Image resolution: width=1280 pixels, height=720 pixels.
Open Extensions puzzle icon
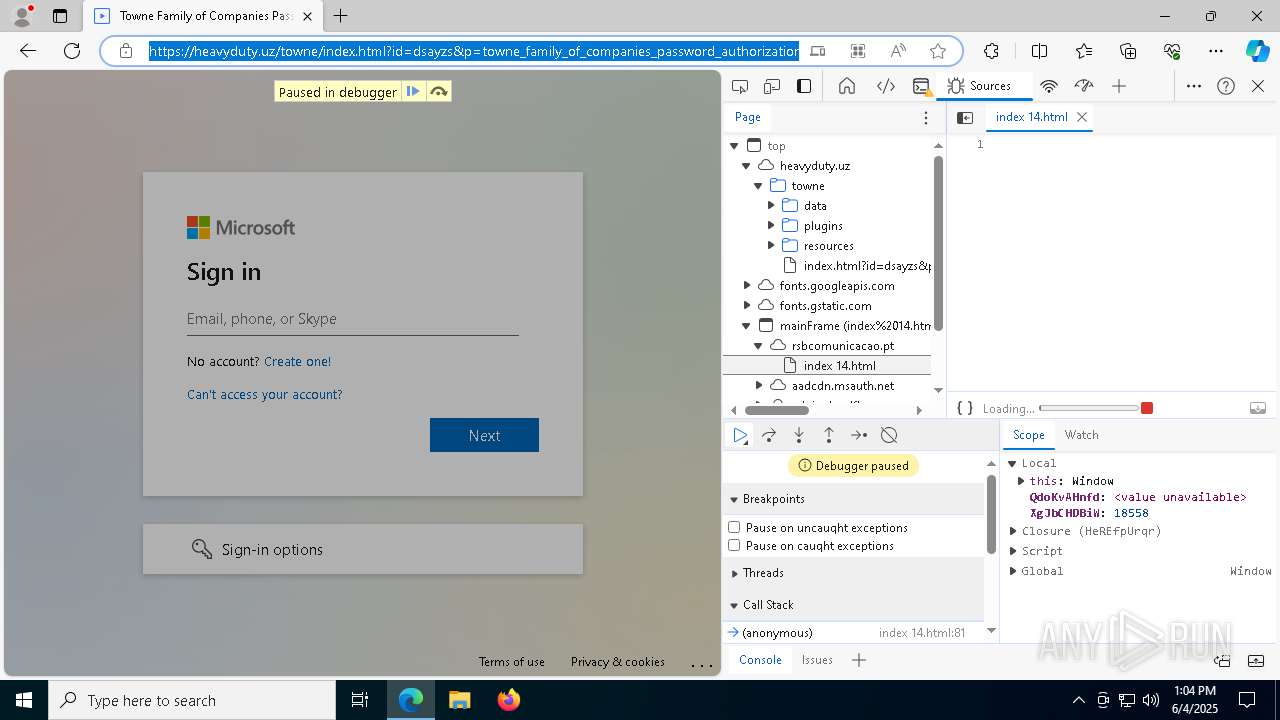[x=991, y=50]
